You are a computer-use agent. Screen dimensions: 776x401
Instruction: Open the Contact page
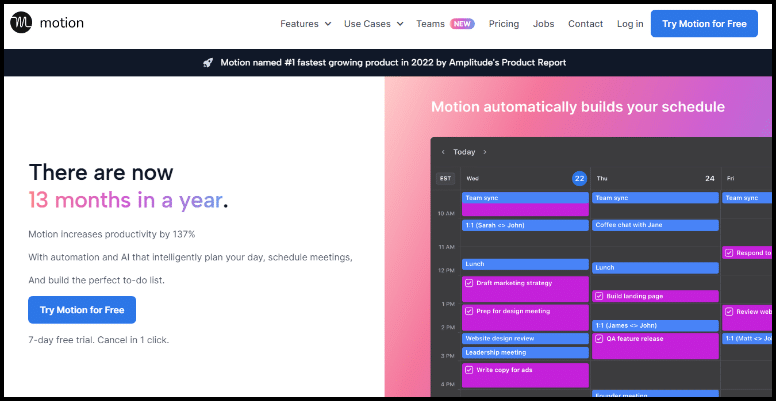(x=585, y=24)
